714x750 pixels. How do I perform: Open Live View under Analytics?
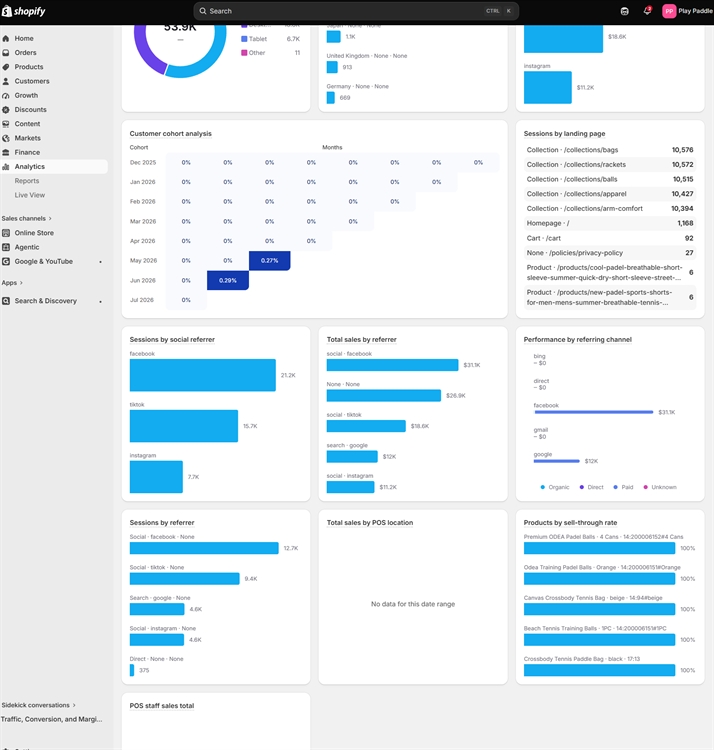tap(30, 195)
